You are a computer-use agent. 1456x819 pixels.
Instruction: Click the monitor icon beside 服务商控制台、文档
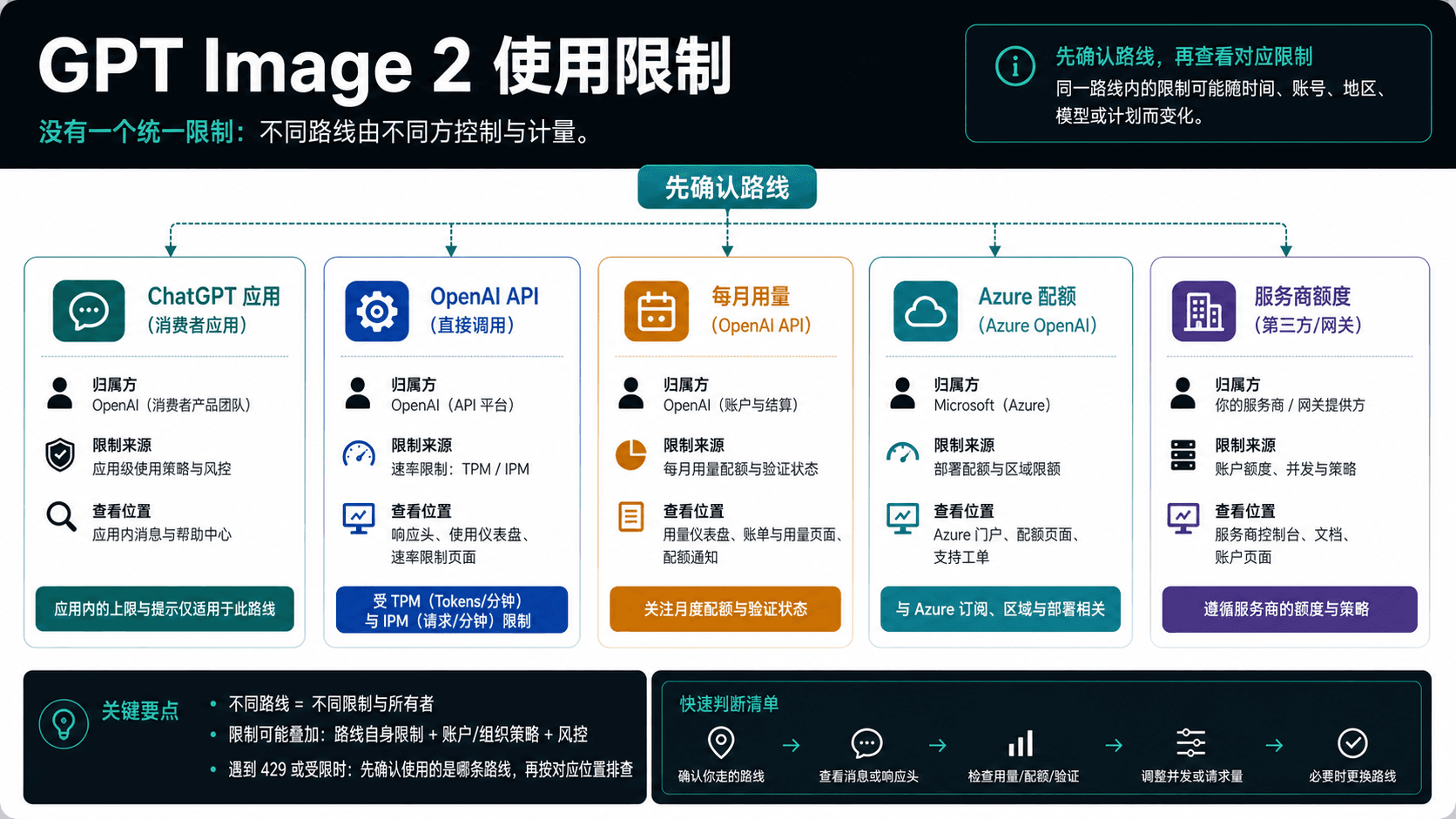(x=1183, y=519)
